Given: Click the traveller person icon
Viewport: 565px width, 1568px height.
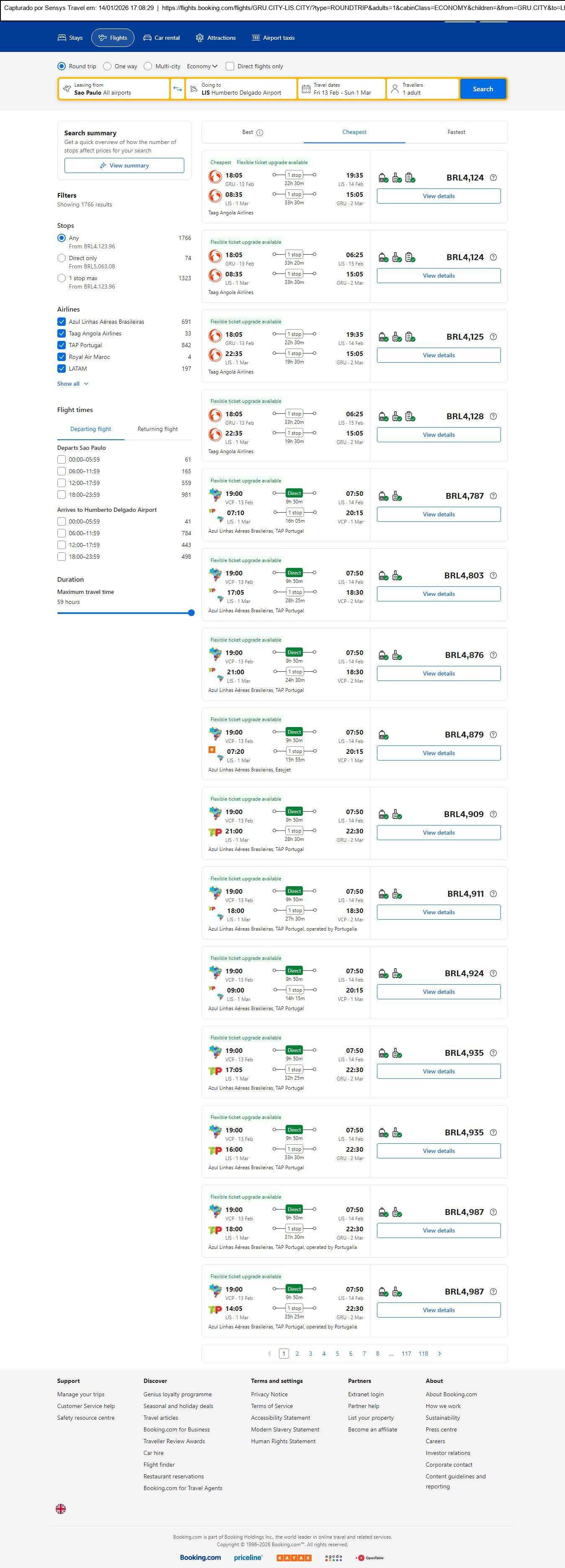Looking at the screenshot, I should pos(395,89).
